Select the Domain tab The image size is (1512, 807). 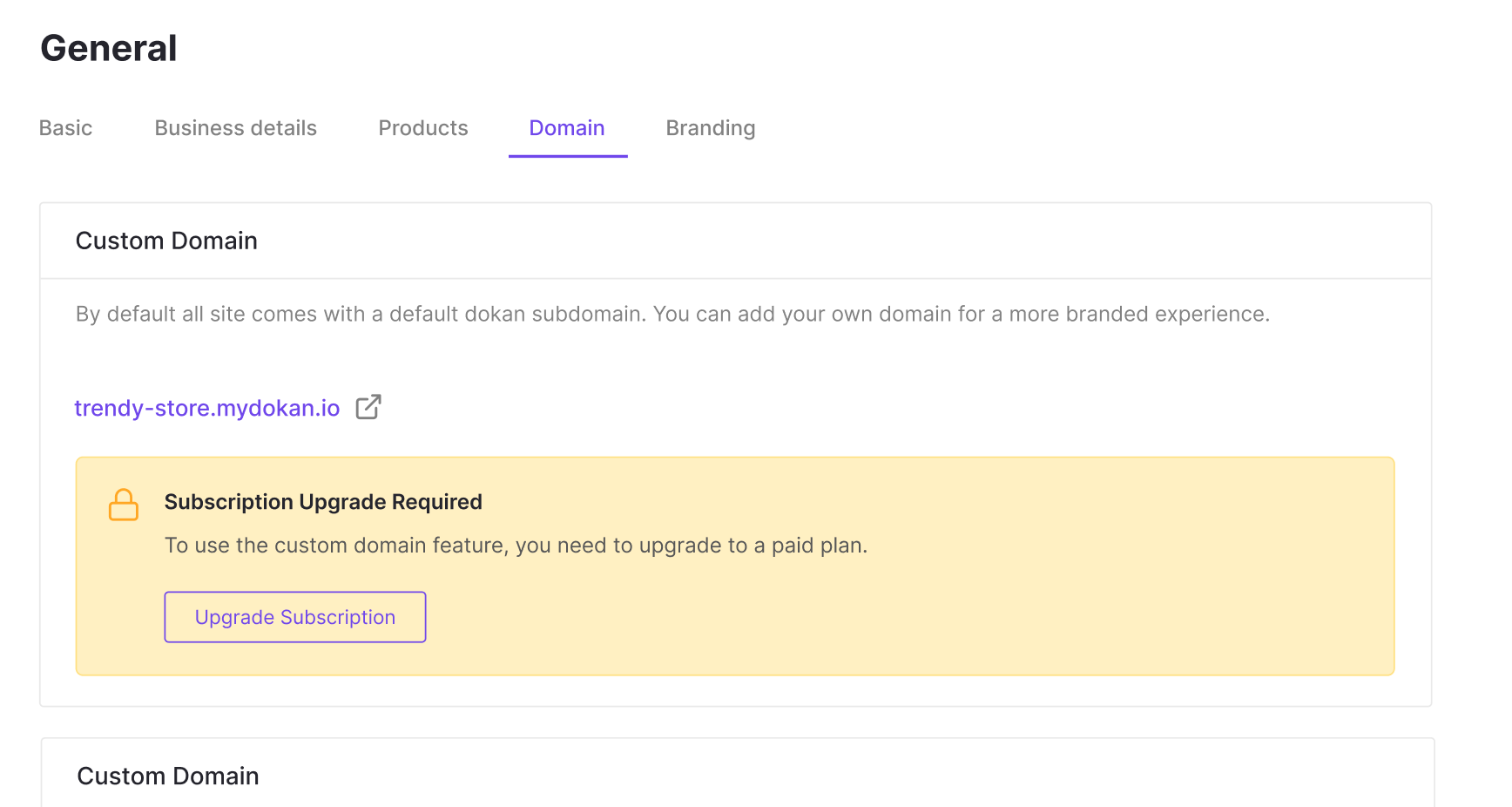[567, 128]
